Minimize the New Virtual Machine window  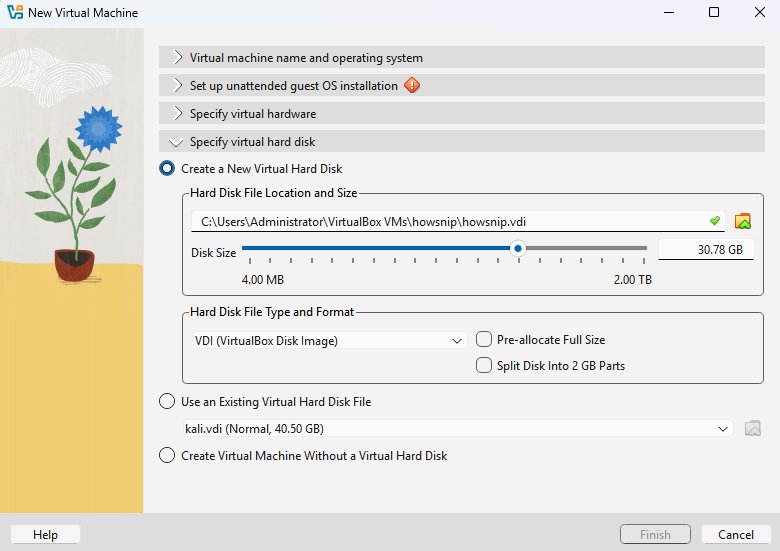click(669, 12)
